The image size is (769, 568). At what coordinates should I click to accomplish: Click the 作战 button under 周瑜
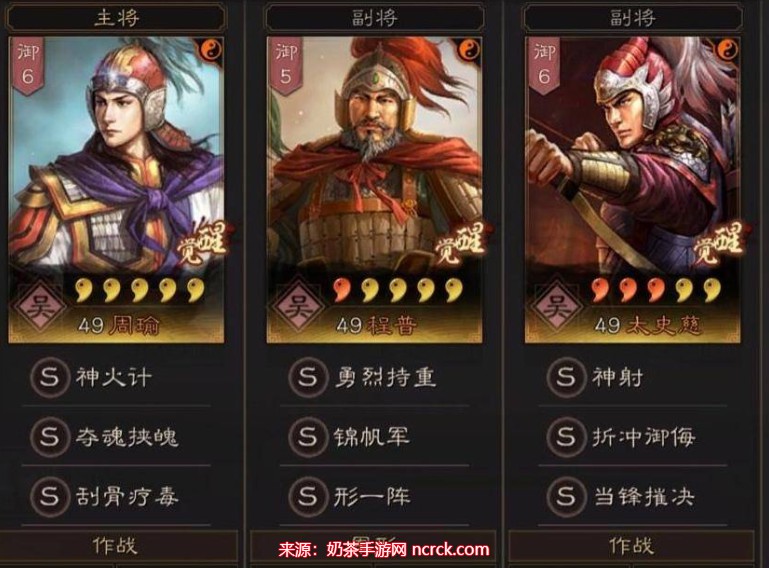click(x=116, y=545)
